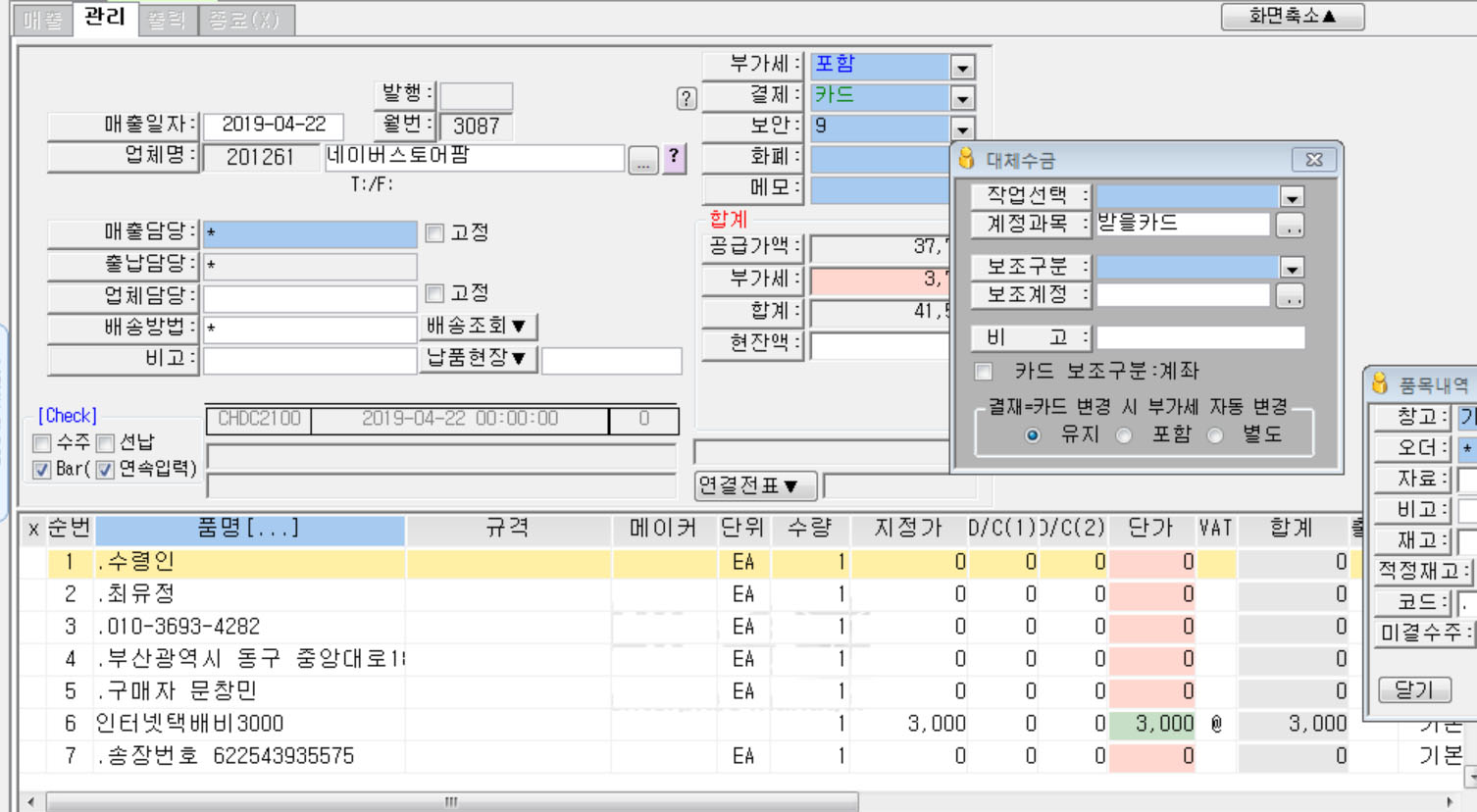Image resolution: width=1477 pixels, height=812 pixels.
Task: Open the 계정과목 lookup ellipsis button
Action: click(x=1290, y=226)
